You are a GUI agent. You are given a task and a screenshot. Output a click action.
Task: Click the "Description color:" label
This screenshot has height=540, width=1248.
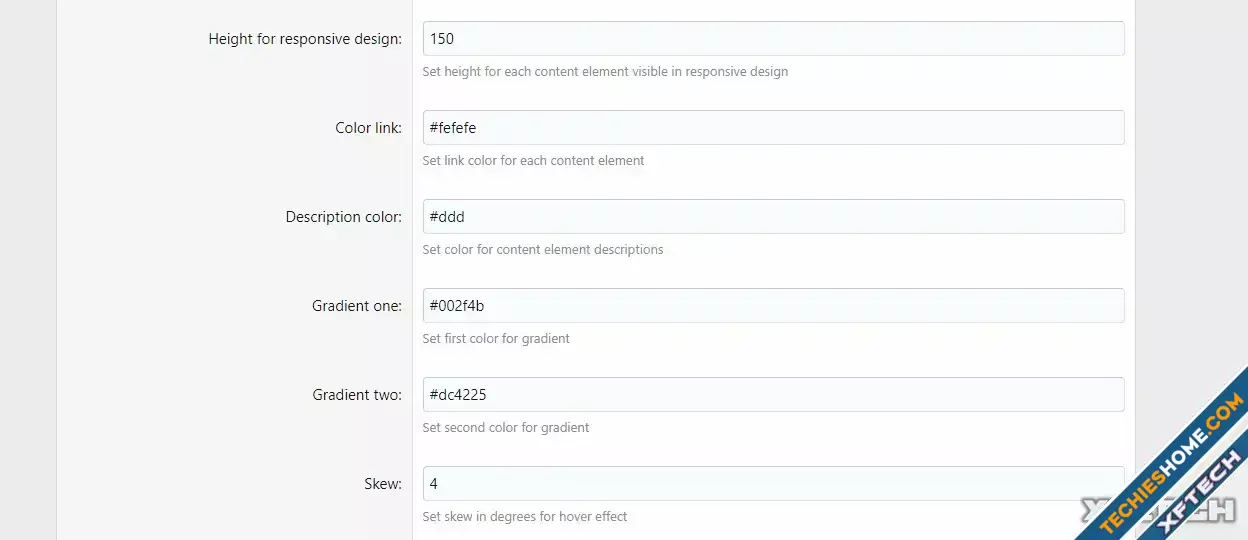point(344,217)
